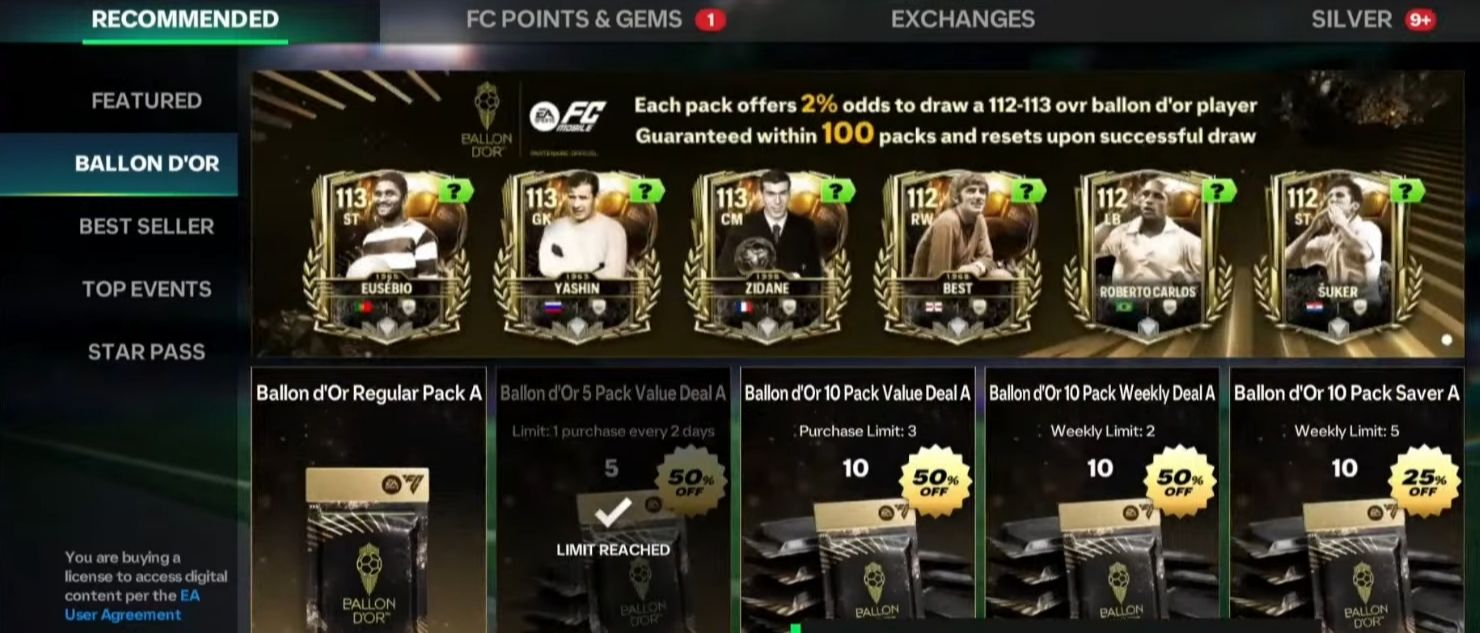Select Best Seller in the sidebar
Image resolution: width=1480 pixels, height=633 pixels.
click(146, 226)
